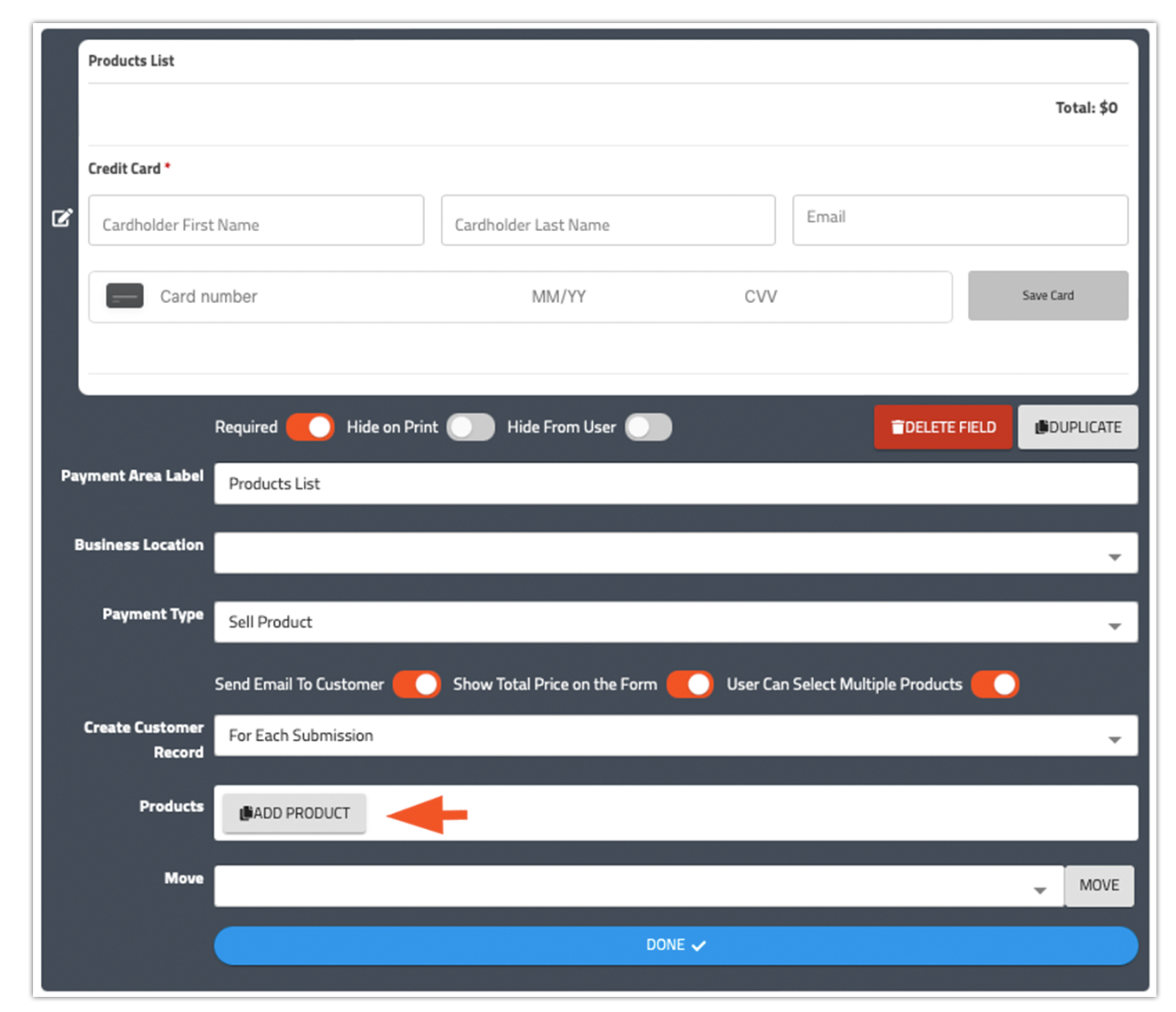Click the Total: $0 text
The height and width of the screenshot is (1012, 1176).
click(1086, 108)
